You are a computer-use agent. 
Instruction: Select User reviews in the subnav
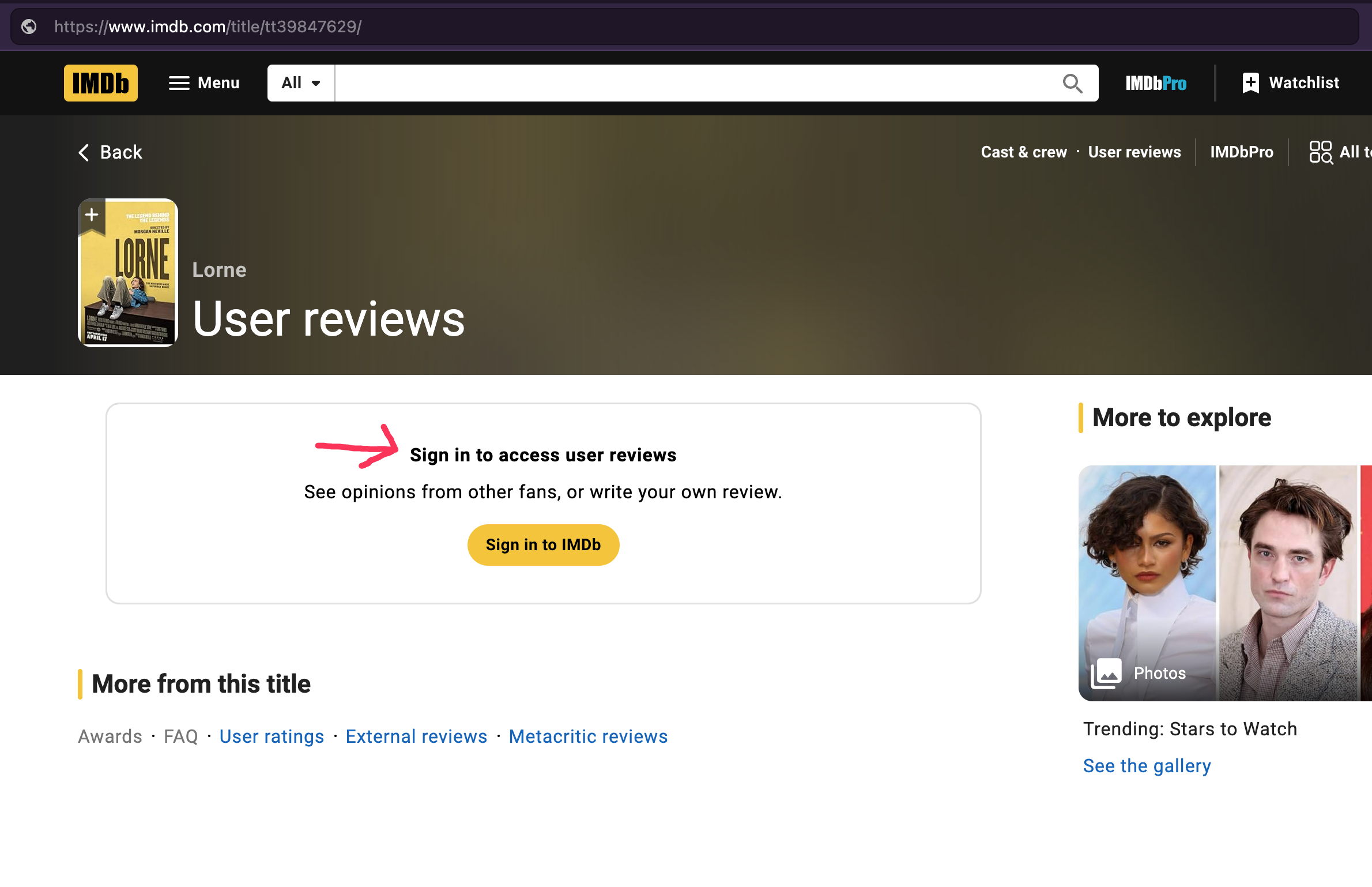tap(1134, 152)
